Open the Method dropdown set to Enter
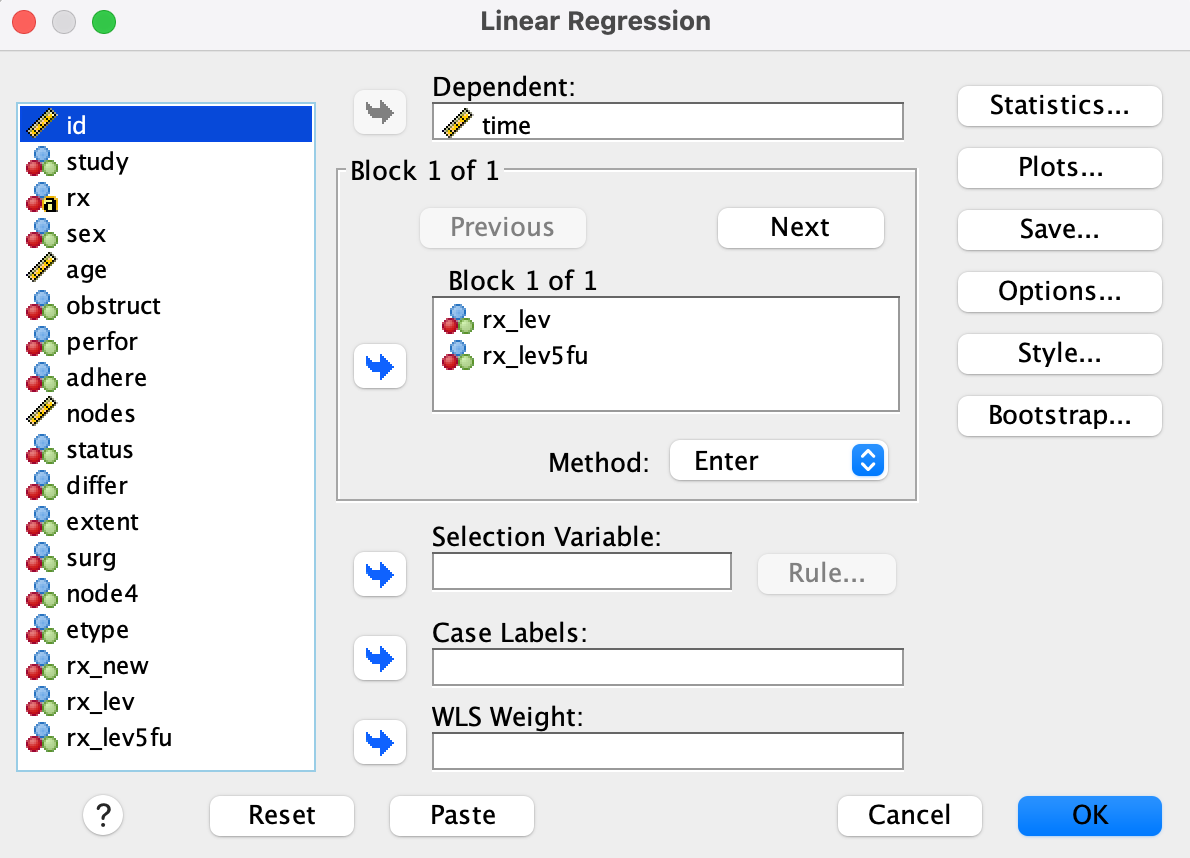This screenshot has width=1190, height=858. pos(778,461)
